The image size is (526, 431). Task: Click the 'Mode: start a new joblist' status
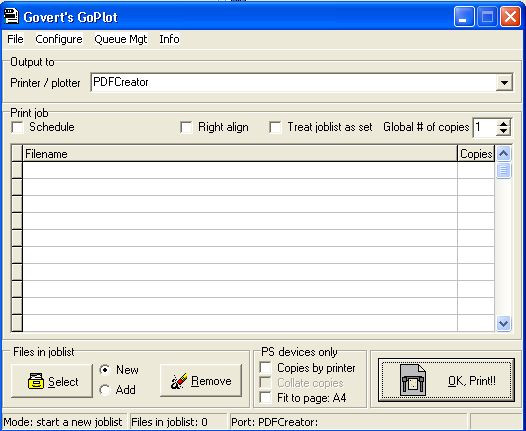point(63,422)
